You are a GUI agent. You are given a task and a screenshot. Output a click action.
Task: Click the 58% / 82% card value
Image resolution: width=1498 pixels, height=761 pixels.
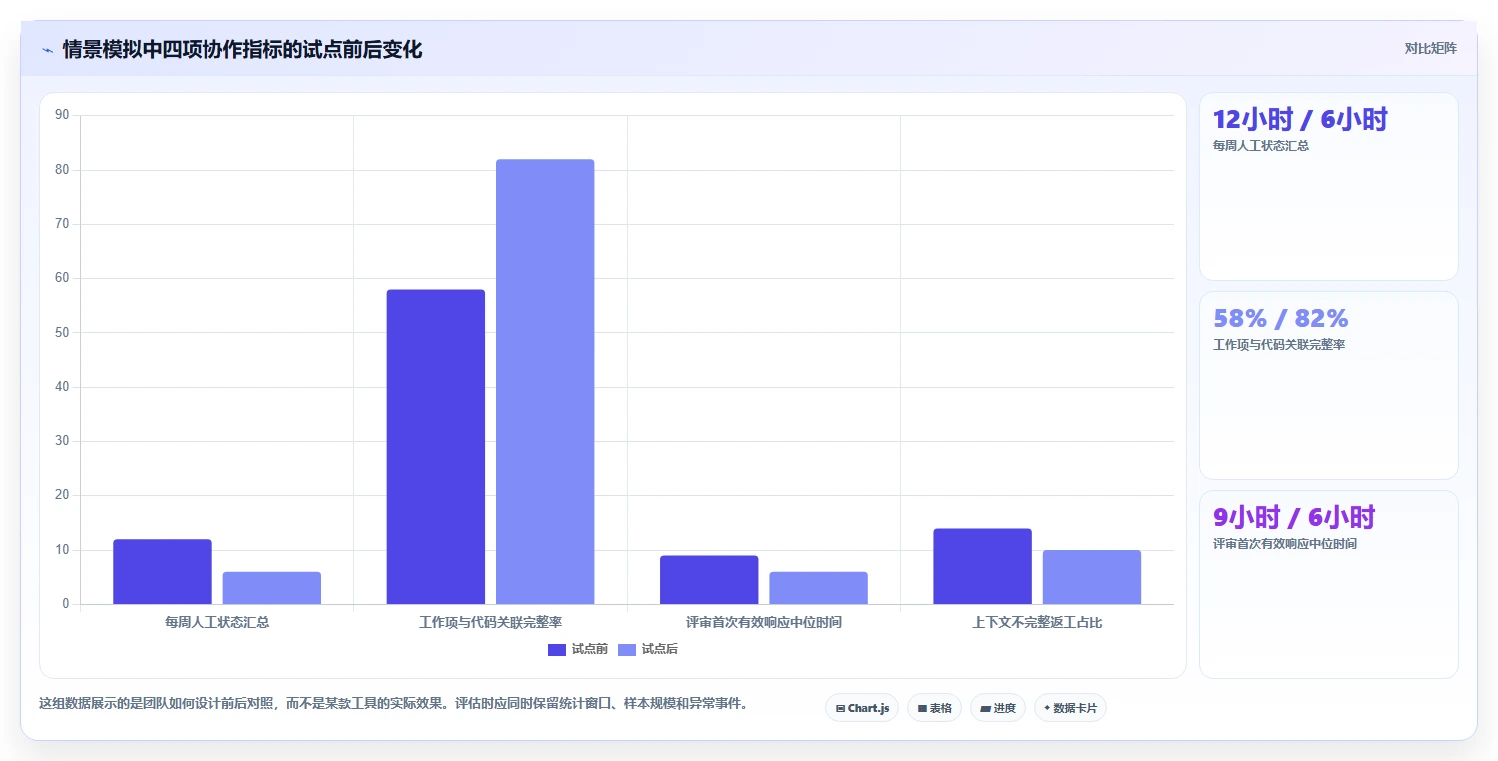point(1281,318)
